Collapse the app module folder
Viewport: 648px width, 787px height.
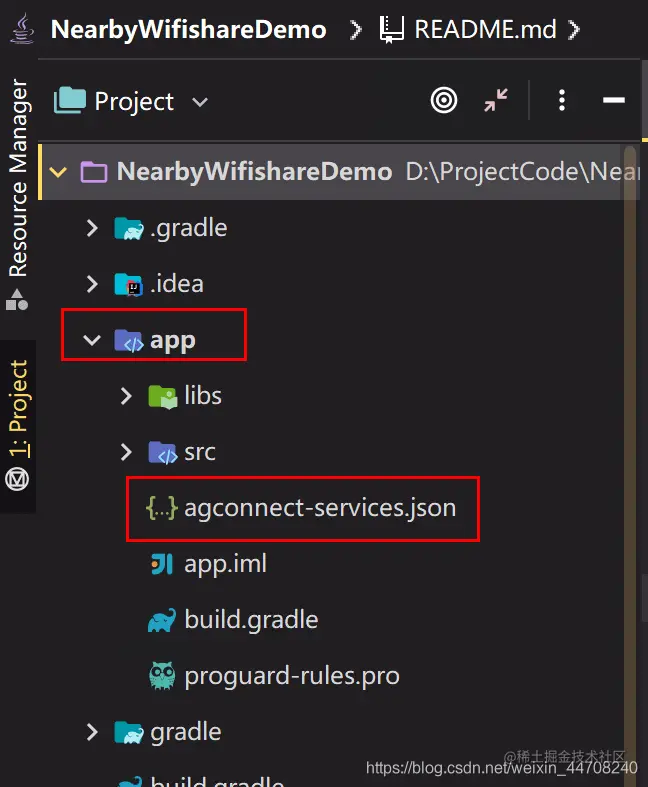click(x=92, y=340)
